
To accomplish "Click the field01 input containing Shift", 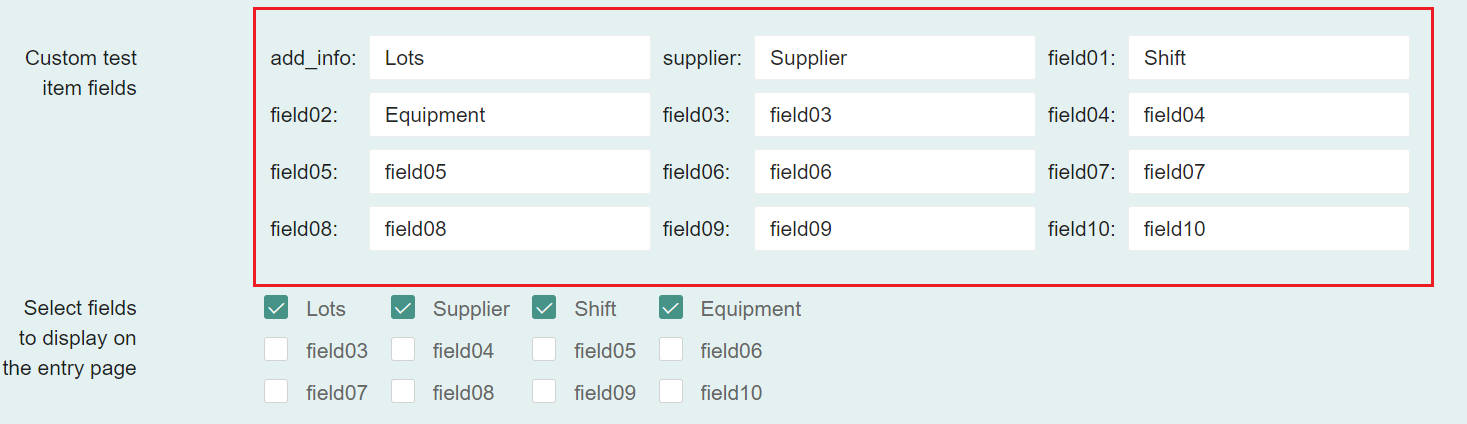I will pyautogui.click(x=1268, y=58).
